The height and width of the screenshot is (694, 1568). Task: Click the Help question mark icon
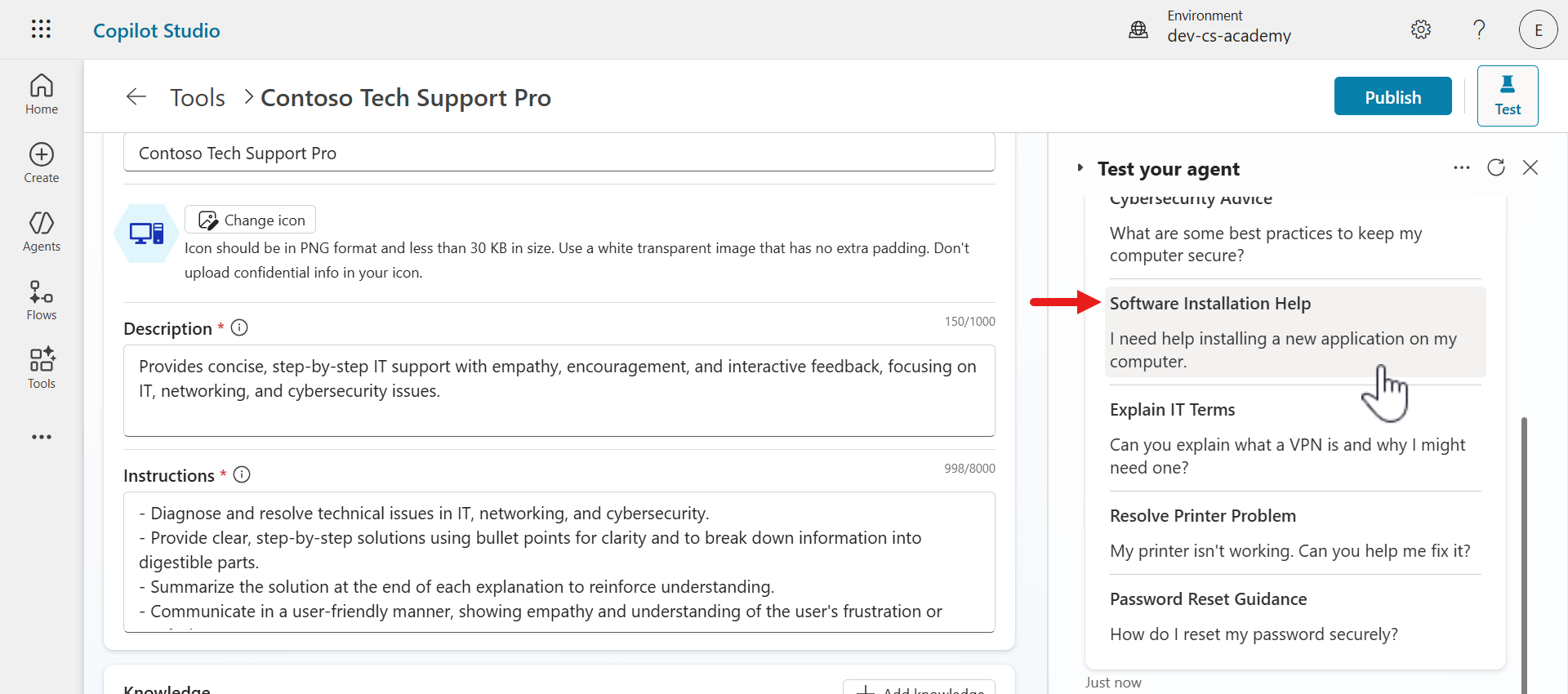click(x=1479, y=29)
